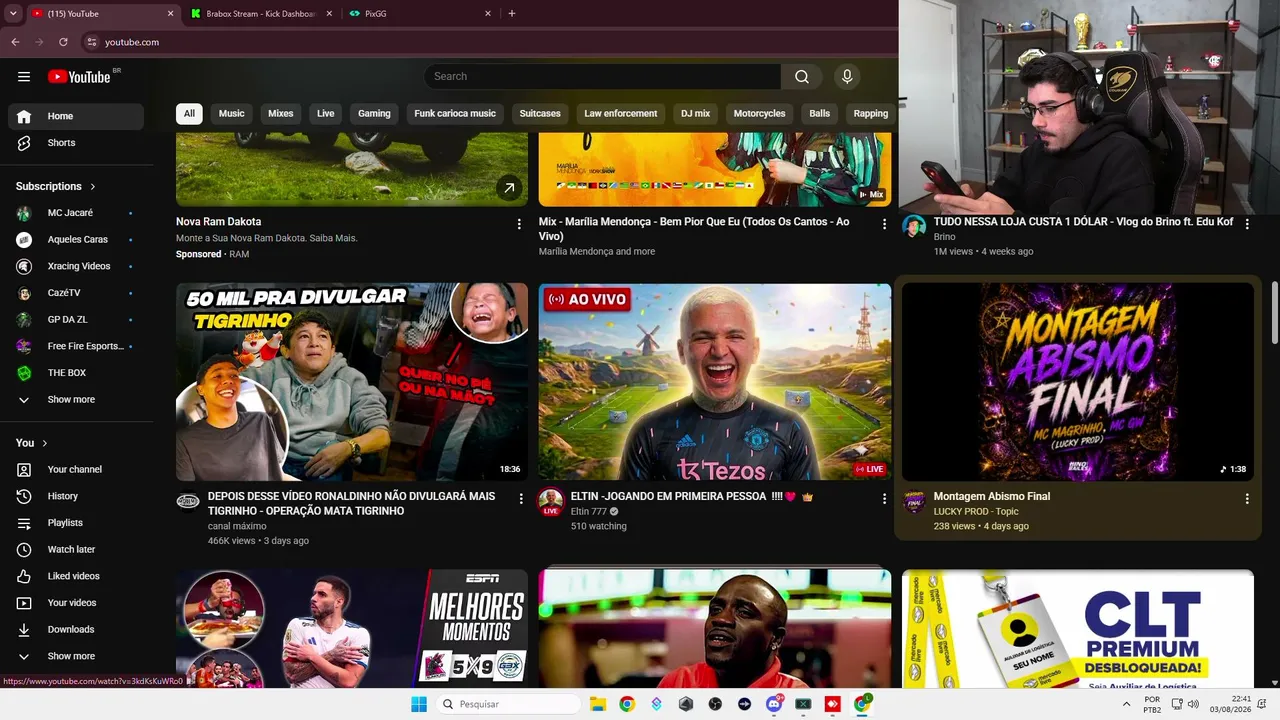Open MC Jacaré subscription channel

tap(76, 213)
